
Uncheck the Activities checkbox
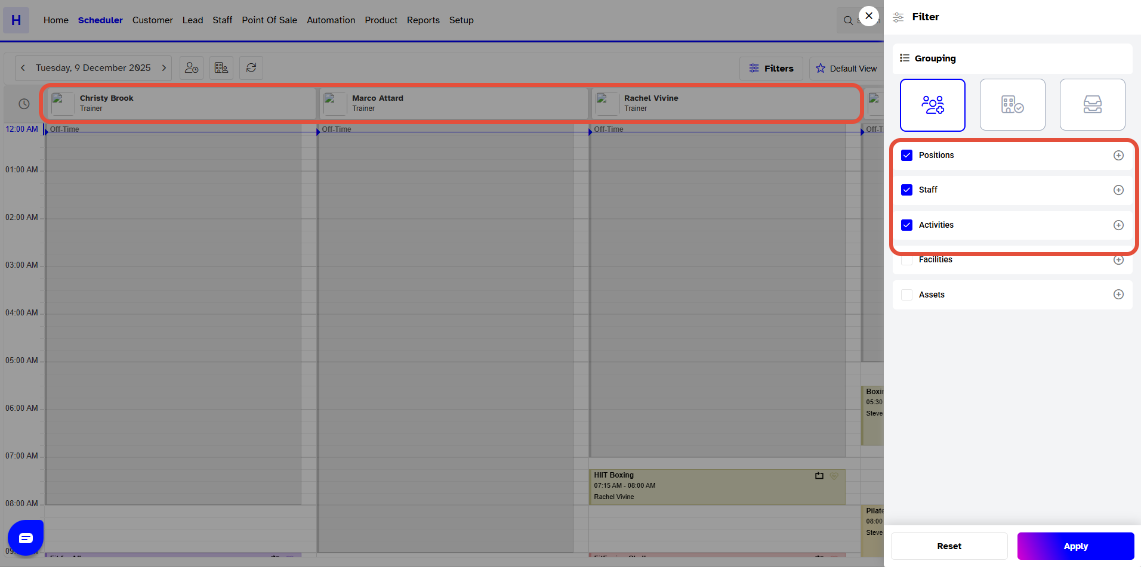pyautogui.click(x=907, y=225)
